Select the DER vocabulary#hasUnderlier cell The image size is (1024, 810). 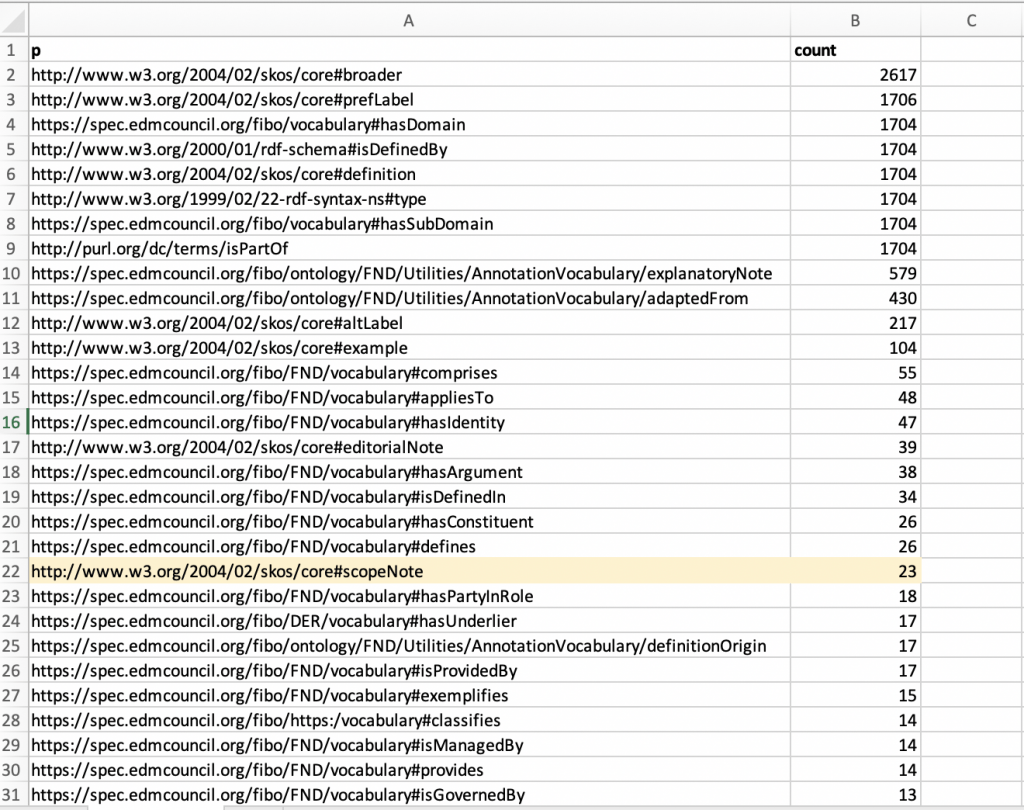(x=409, y=621)
